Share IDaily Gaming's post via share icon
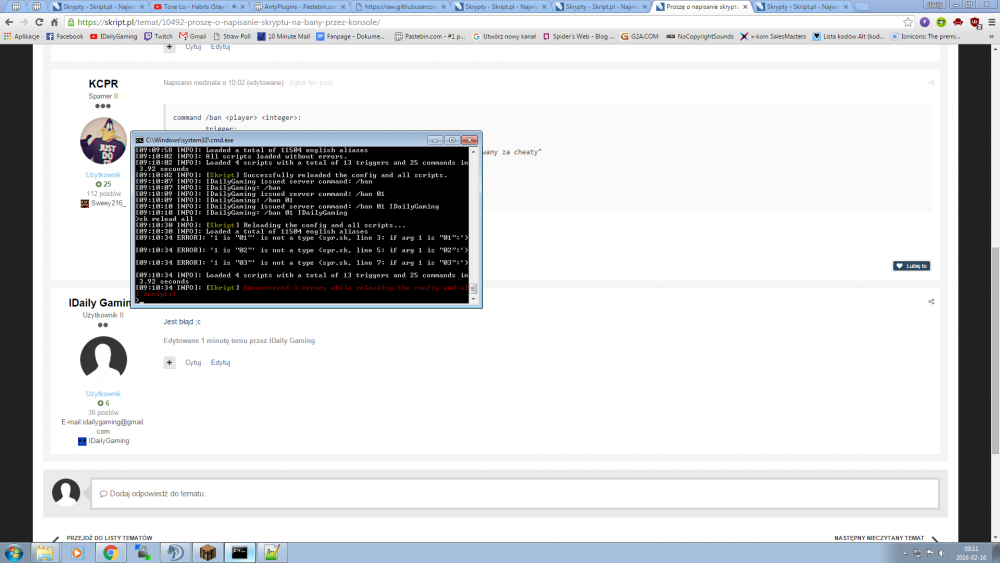The height and width of the screenshot is (563, 1000). pos(931,302)
